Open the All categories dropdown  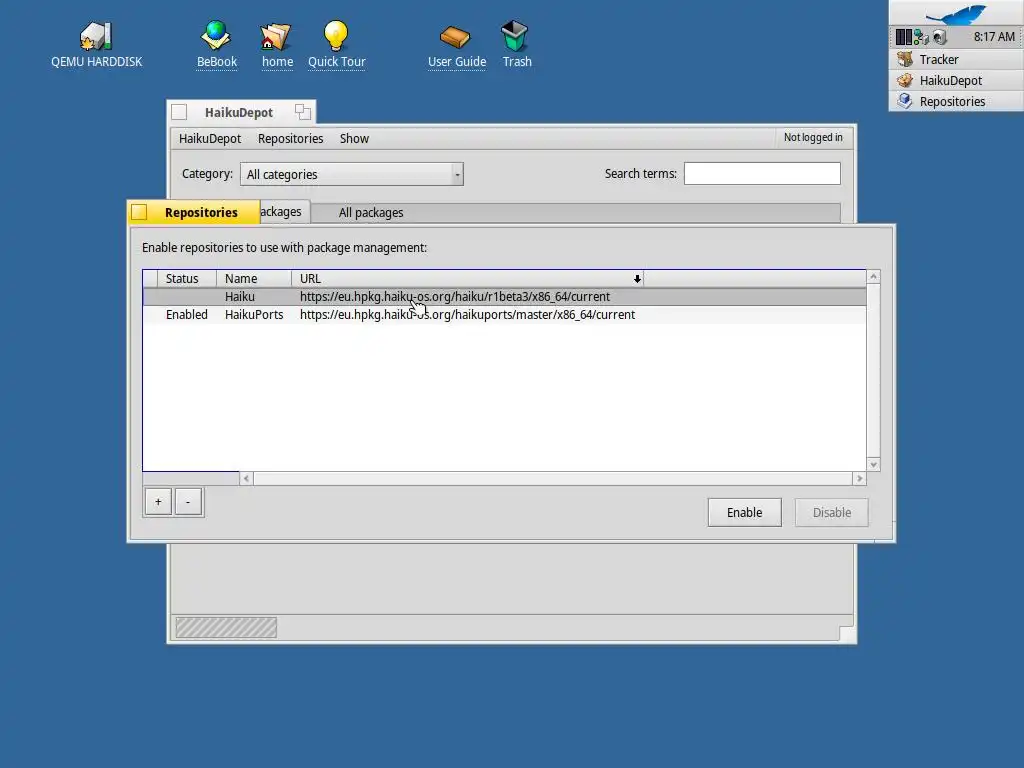pyautogui.click(x=351, y=174)
